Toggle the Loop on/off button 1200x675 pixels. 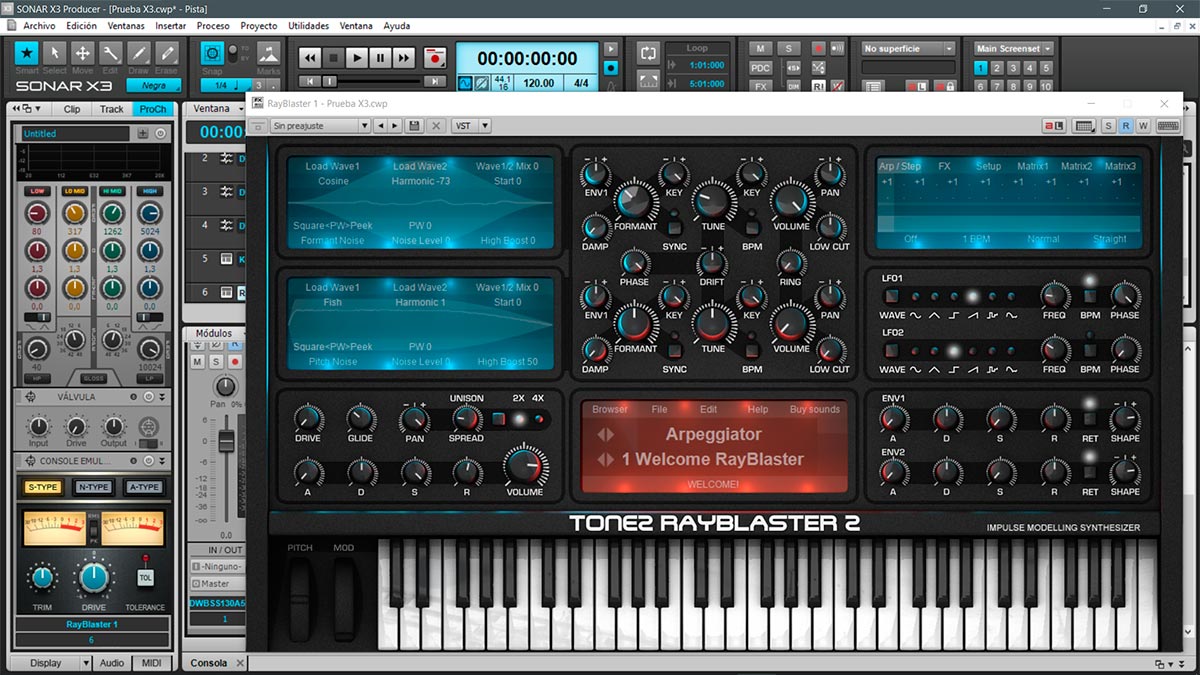[648, 52]
